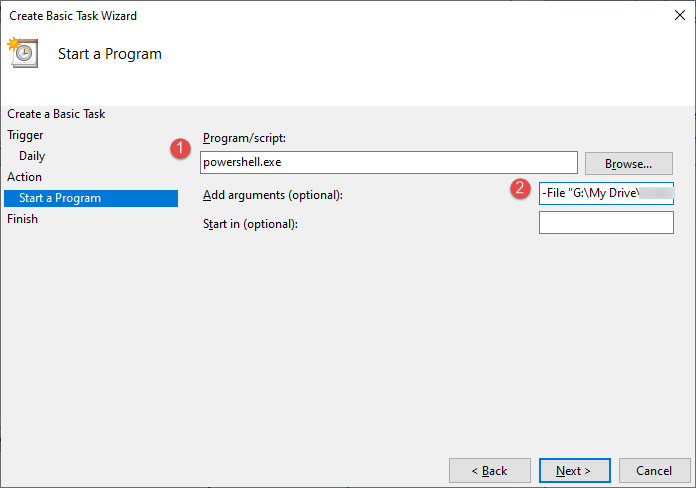The image size is (696, 488).
Task: Focus the Program/script field containing powershell.exe
Action: 388,162
